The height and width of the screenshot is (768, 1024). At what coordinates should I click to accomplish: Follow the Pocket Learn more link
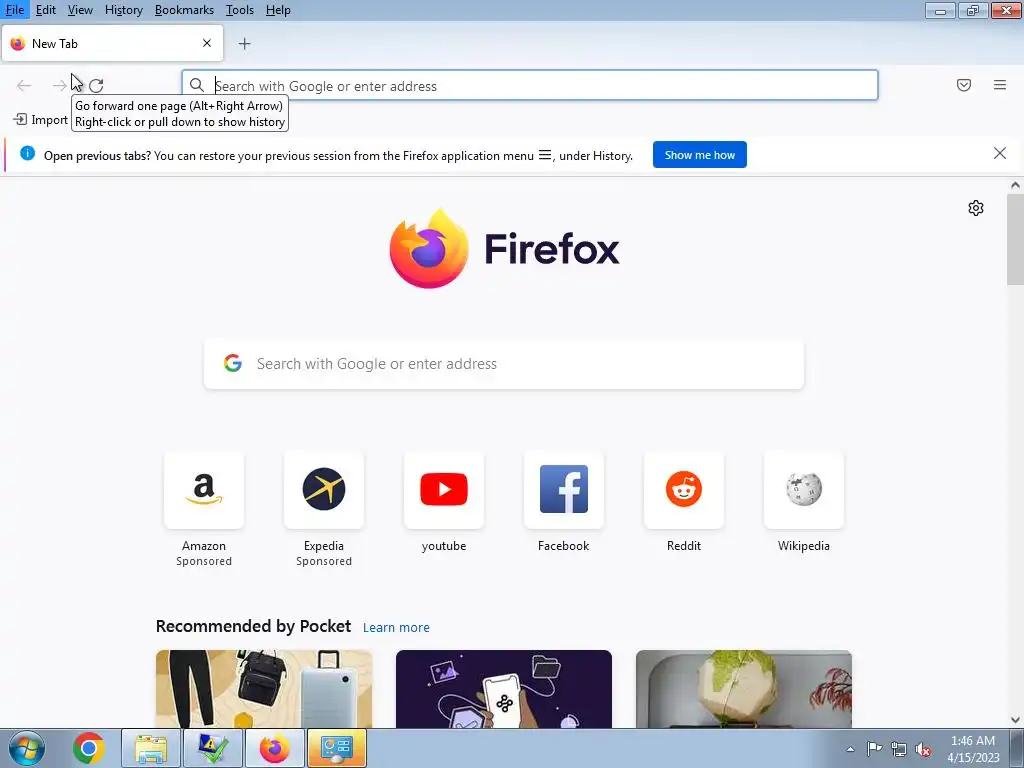396,628
